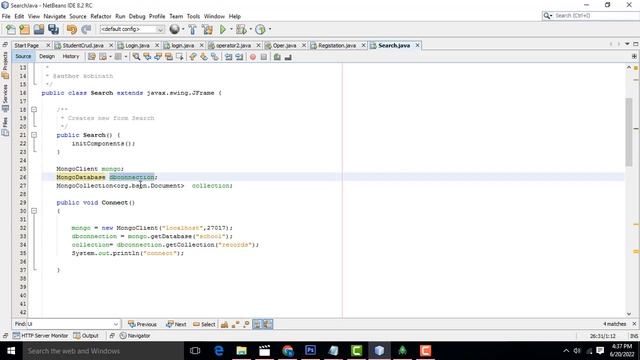Click the Open Project toolbar icon
Image resolution: width=640 pixels, height=360 pixels.
39,29
